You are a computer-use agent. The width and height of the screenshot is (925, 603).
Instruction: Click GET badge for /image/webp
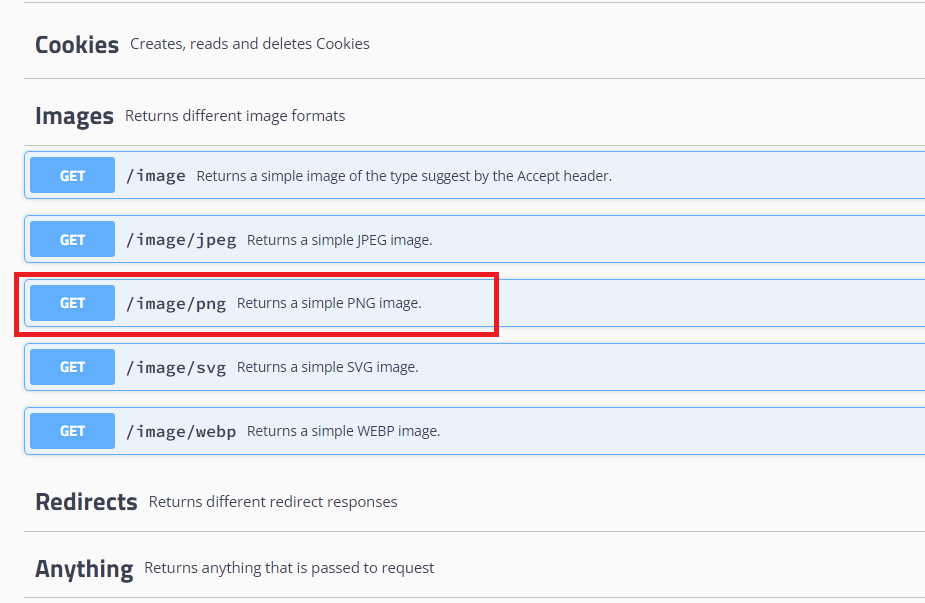tap(73, 431)
